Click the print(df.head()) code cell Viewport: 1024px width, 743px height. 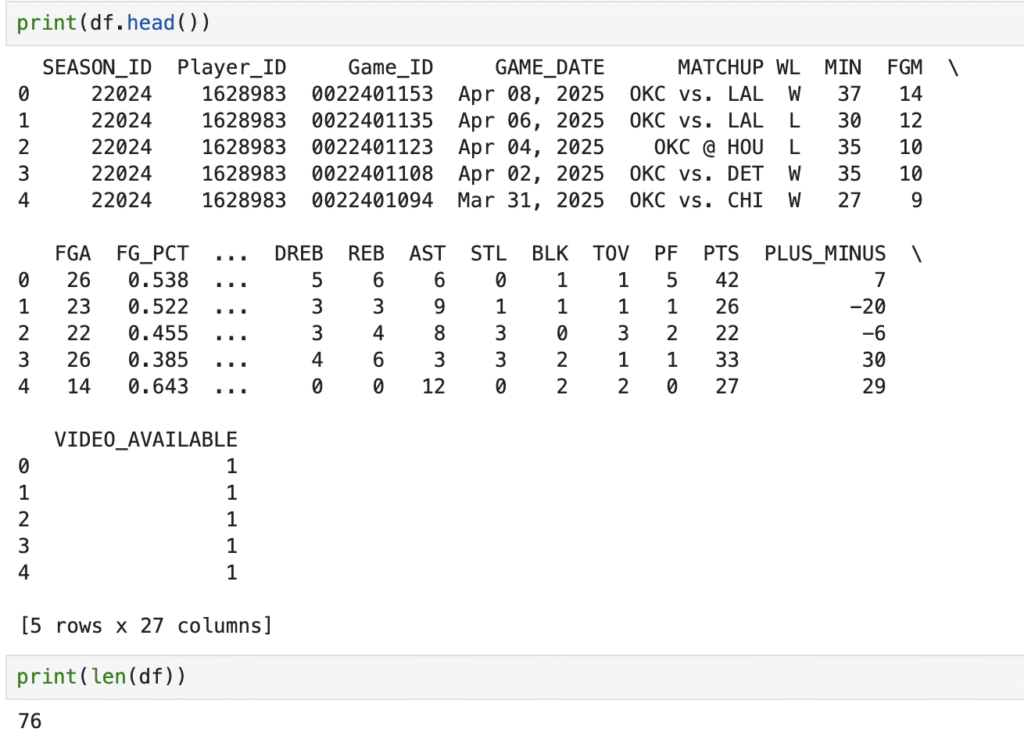515,24
